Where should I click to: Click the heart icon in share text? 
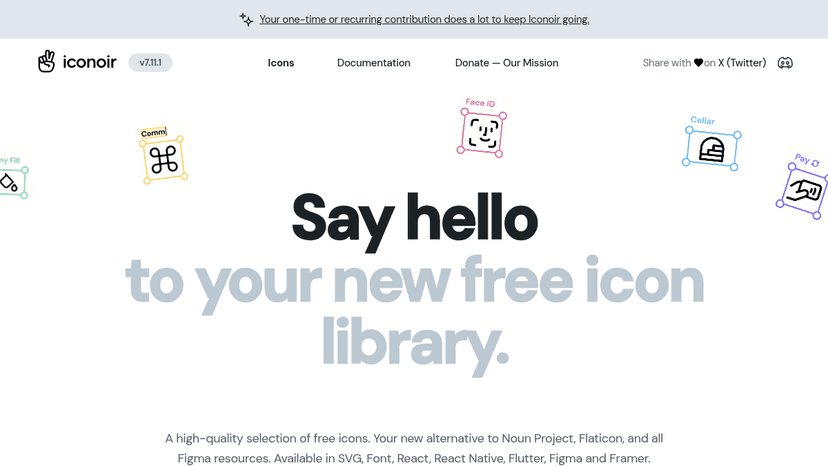(698, 63)
